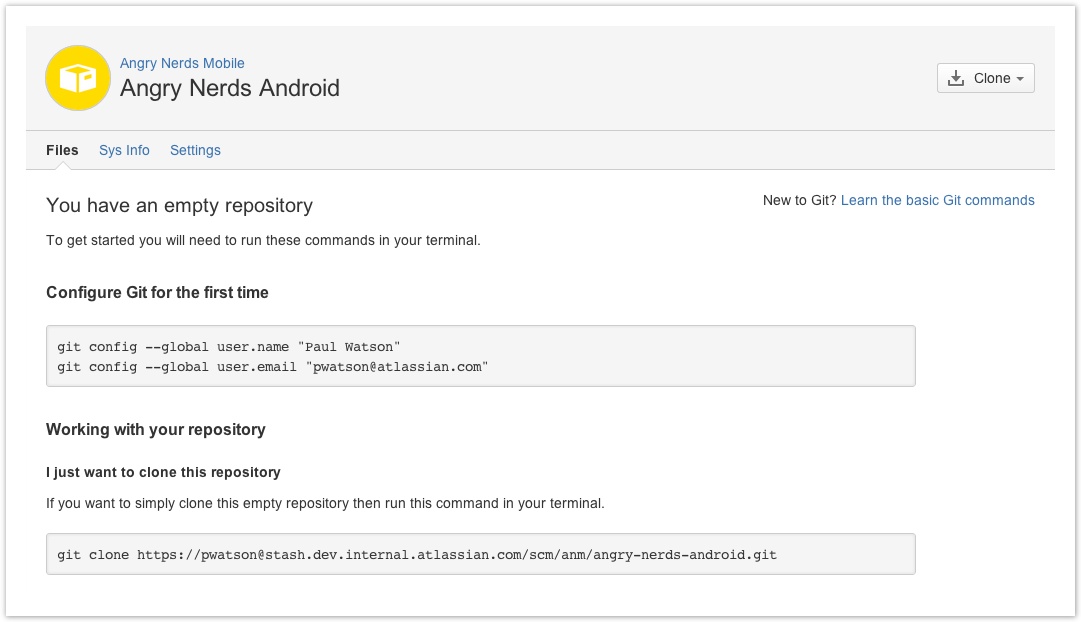Expand the Clone dropdown caret

tap(1020, 79)
